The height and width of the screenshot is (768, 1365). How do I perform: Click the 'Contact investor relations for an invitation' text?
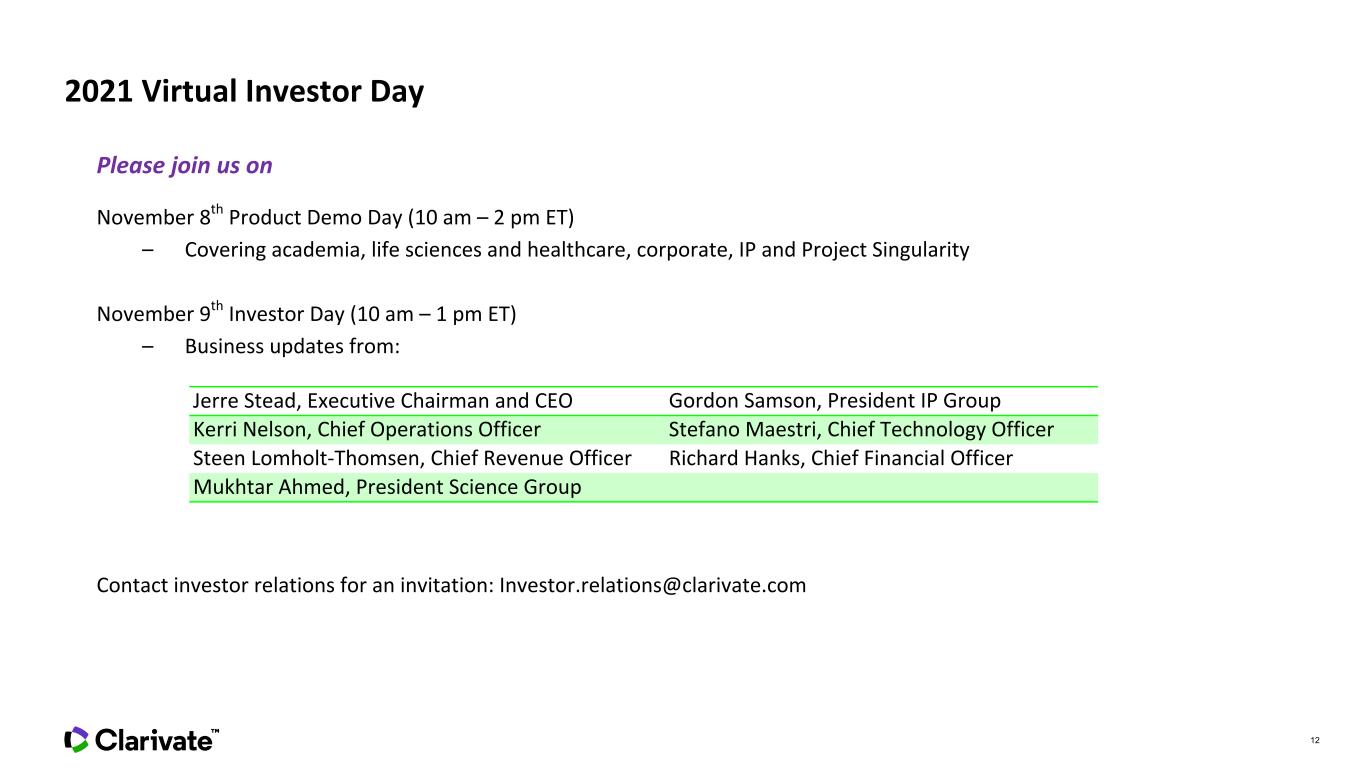point(295,585)
